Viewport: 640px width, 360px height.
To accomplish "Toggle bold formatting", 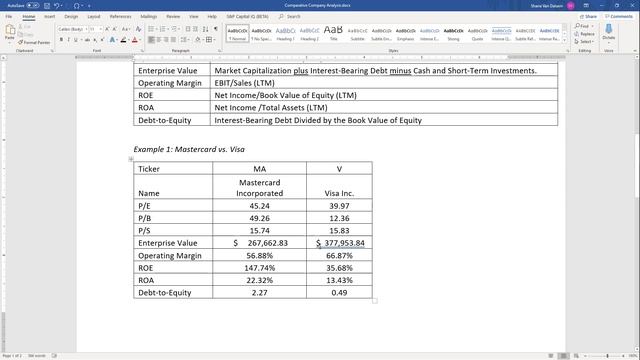I will click(x=61, y=40).
